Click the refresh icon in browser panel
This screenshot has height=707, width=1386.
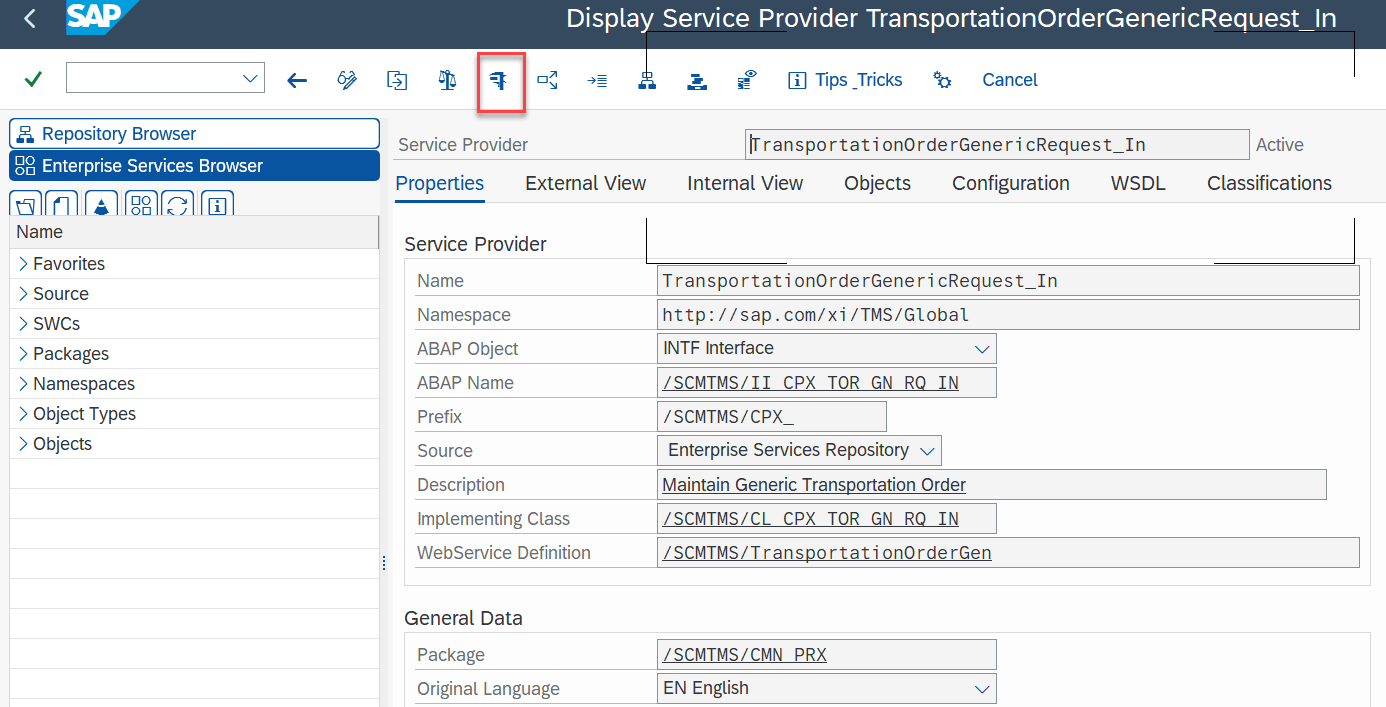click(x=178, y=205)
